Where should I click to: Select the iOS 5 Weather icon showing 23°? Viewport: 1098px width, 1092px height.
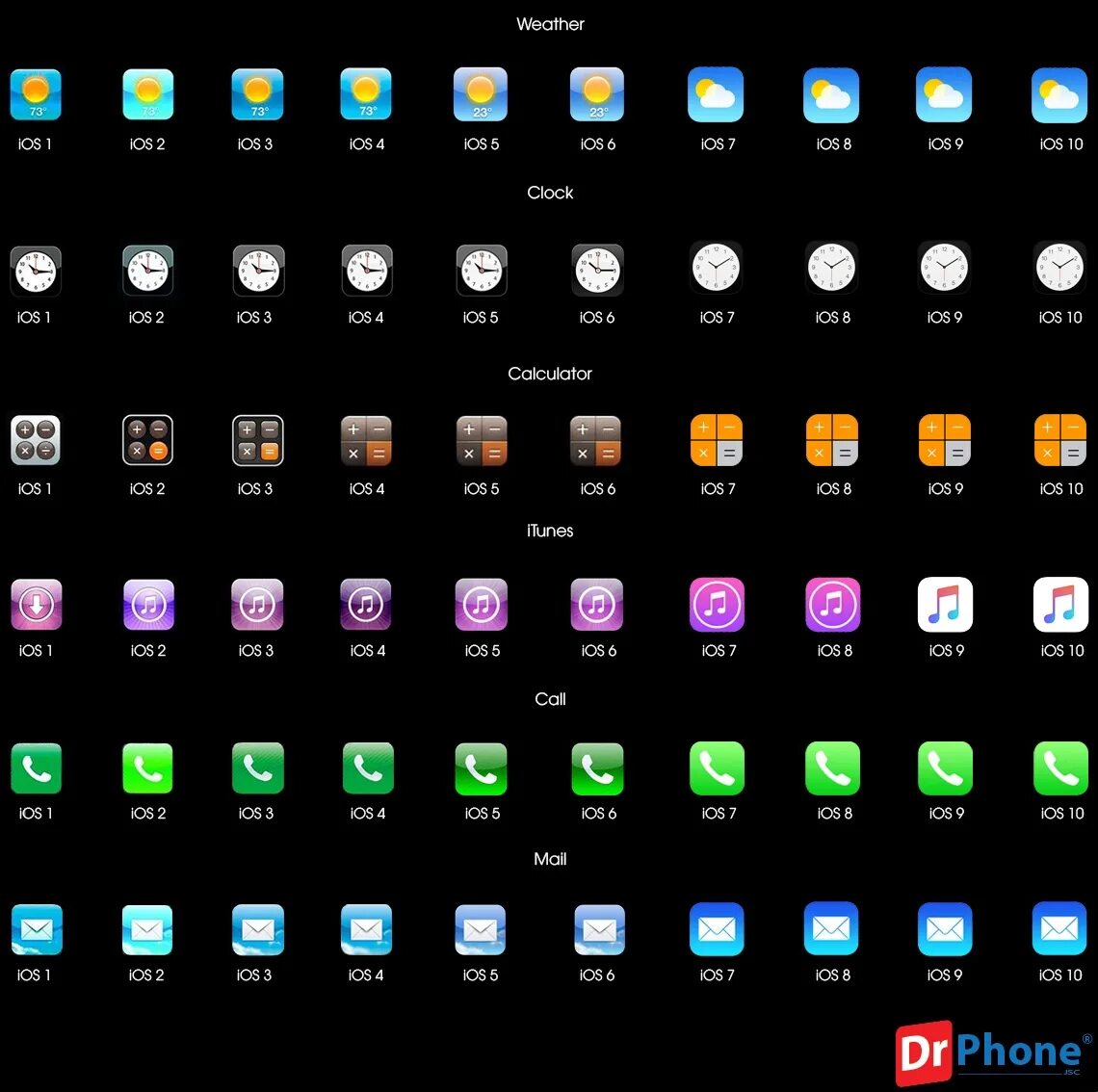481,94
